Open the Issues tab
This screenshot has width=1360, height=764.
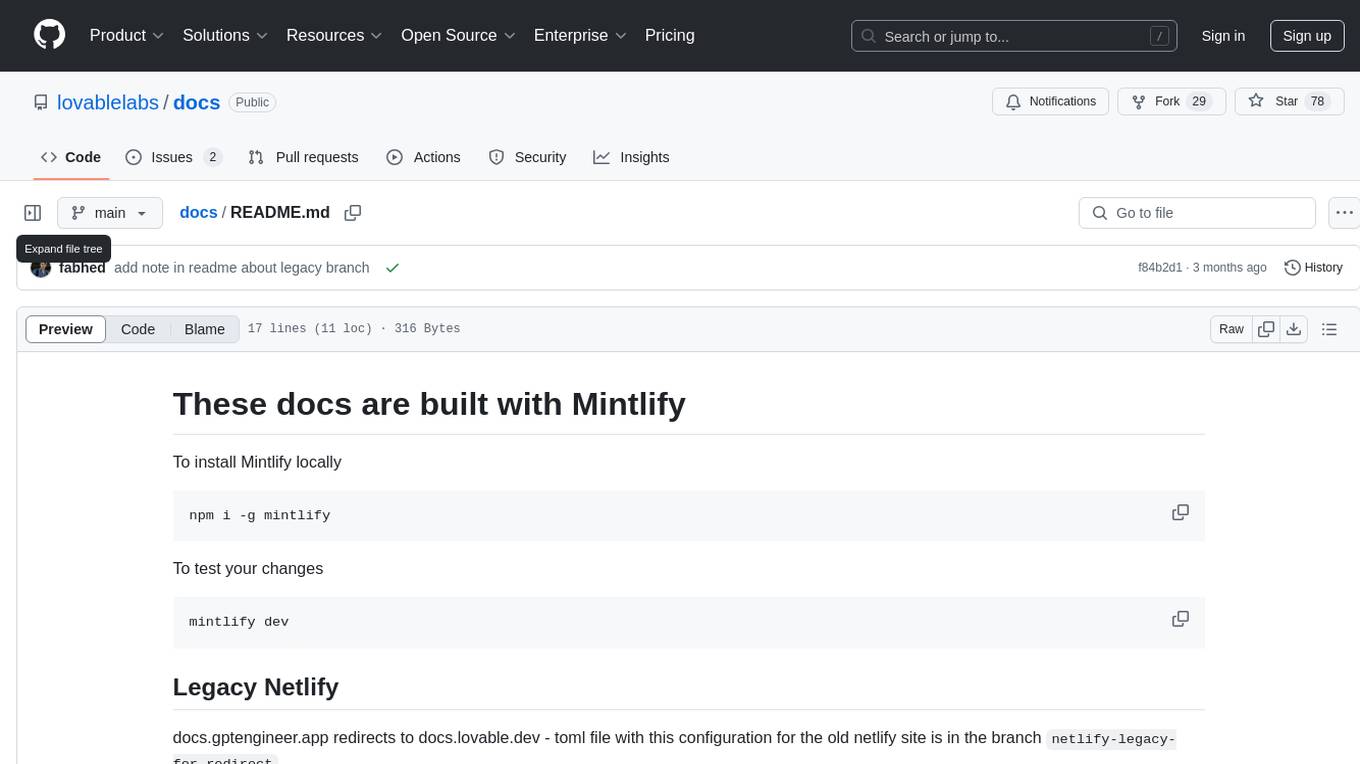(x=173, y=157)
